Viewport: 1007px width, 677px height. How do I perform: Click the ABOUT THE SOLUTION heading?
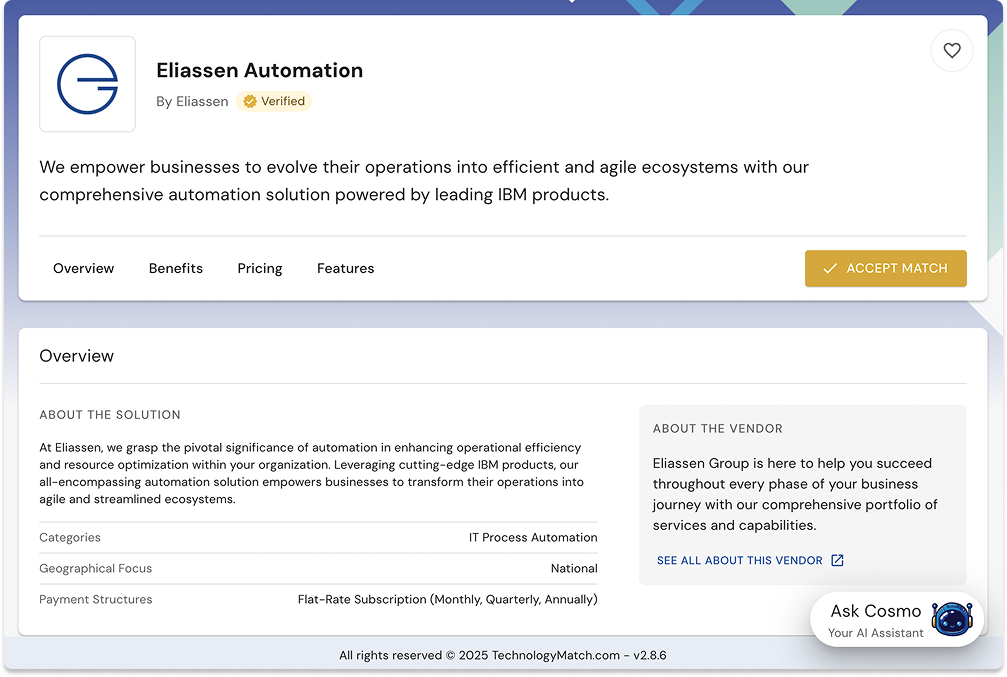[110, 415]
